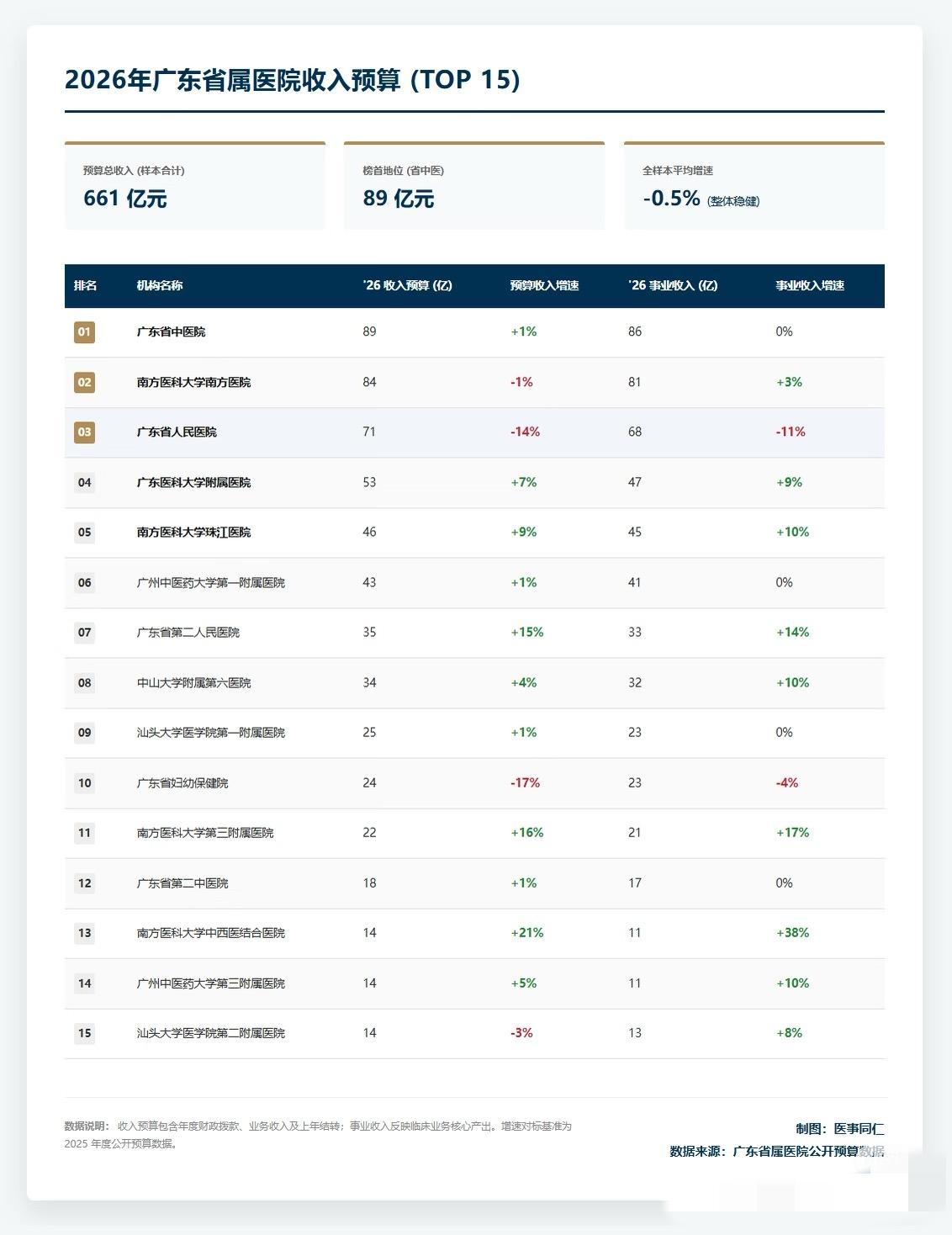952x1235 pixels.
Task: Select hospital name 广东医科大学附属医院
Action: click(x=193, y=482)
